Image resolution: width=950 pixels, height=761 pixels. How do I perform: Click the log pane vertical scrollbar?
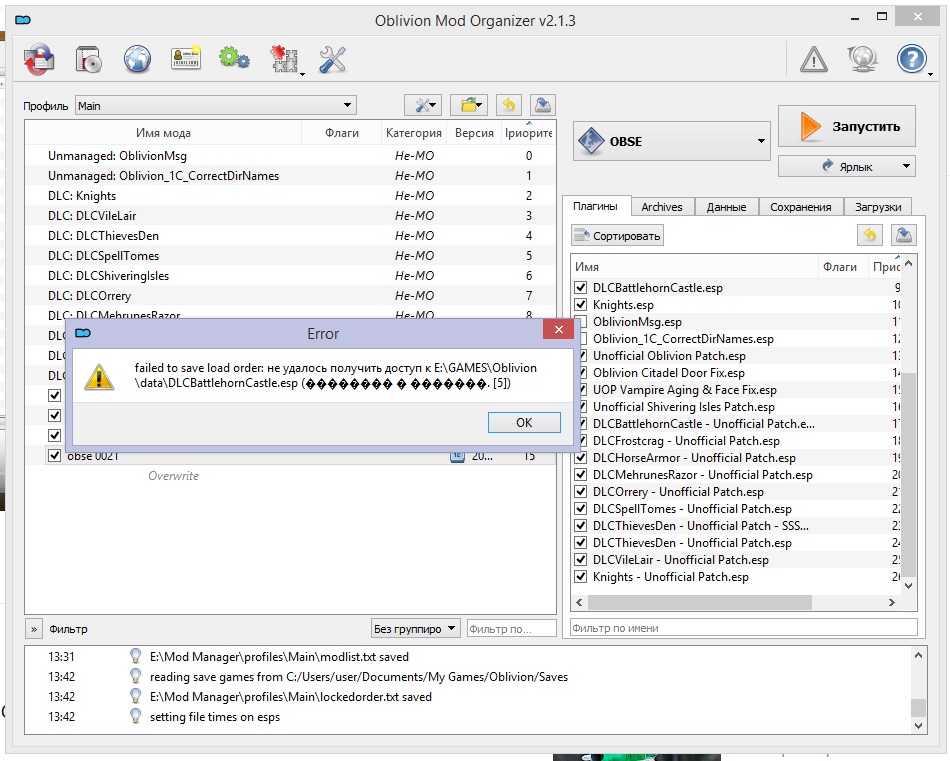[x=918, y=707]
